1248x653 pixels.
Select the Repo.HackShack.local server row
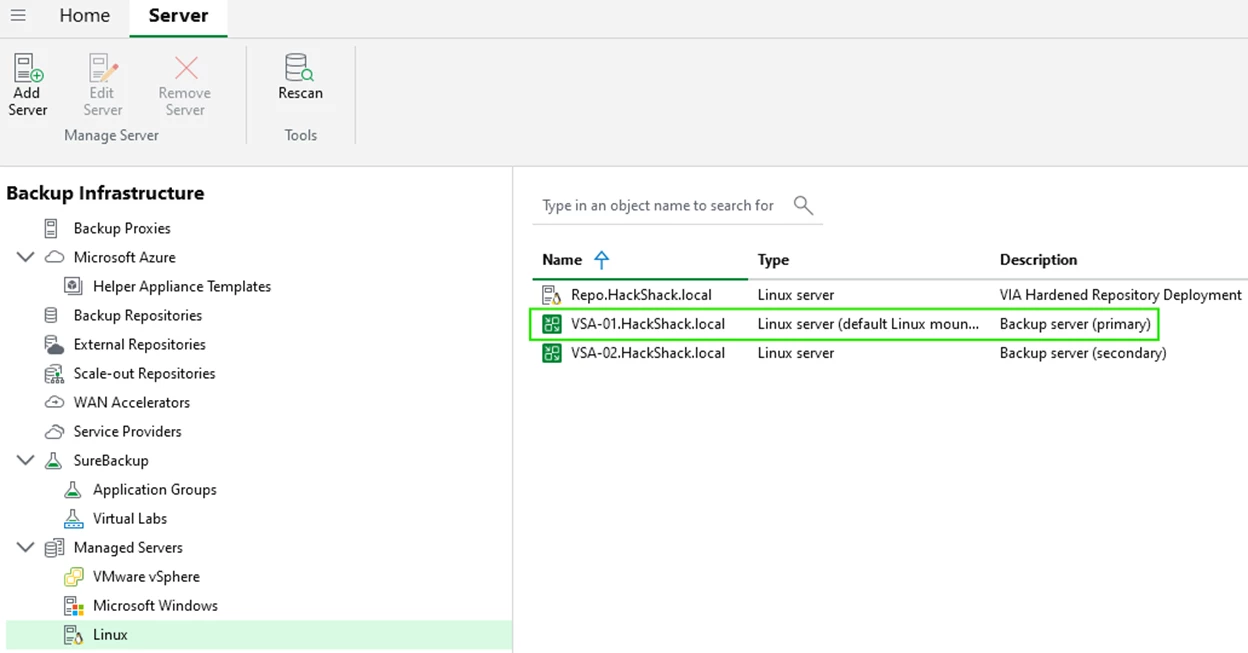(x=647, y=295)
